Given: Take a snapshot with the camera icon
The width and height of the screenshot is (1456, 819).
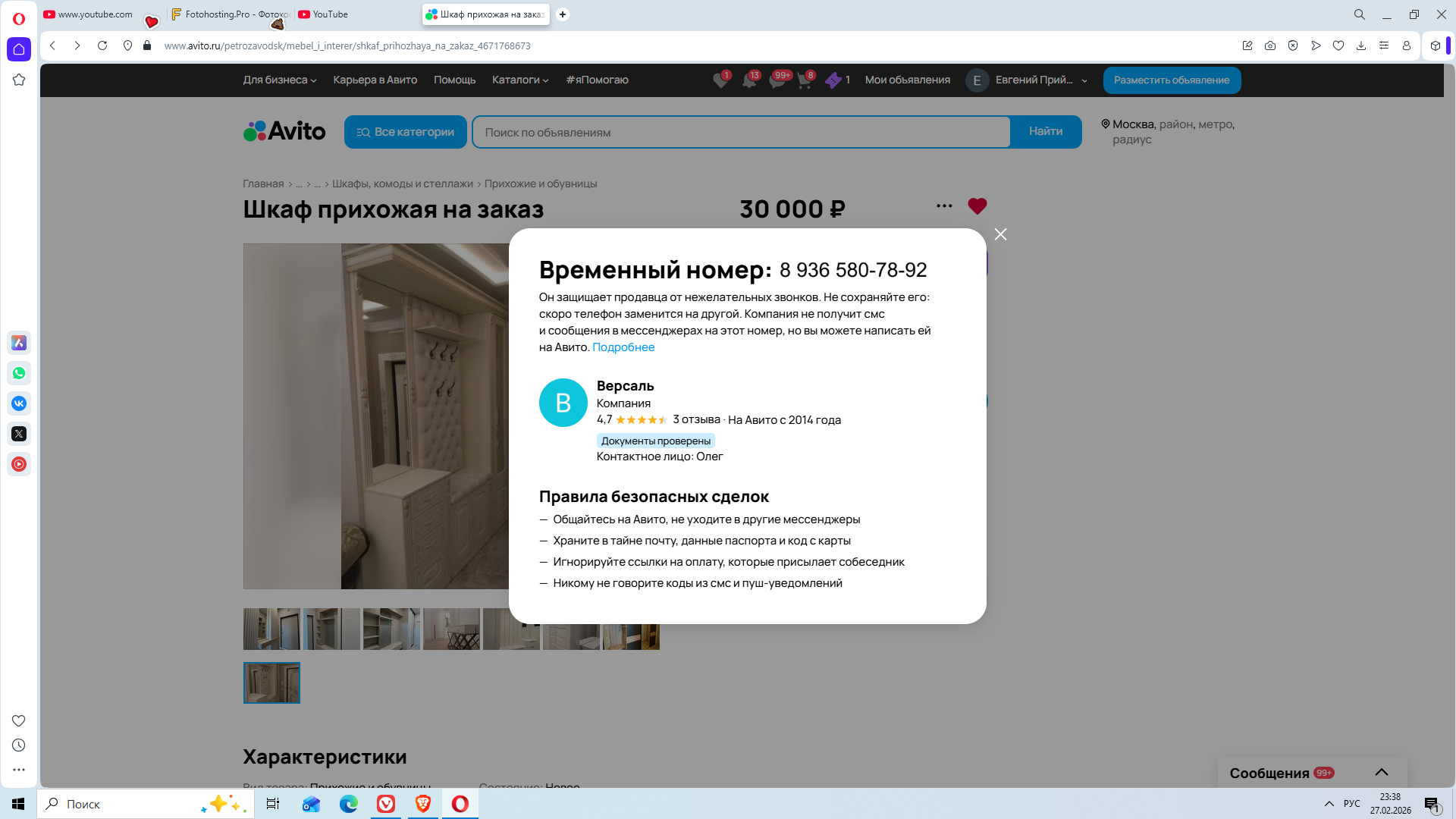Looking at the screenshot, I should point(1270,45).
